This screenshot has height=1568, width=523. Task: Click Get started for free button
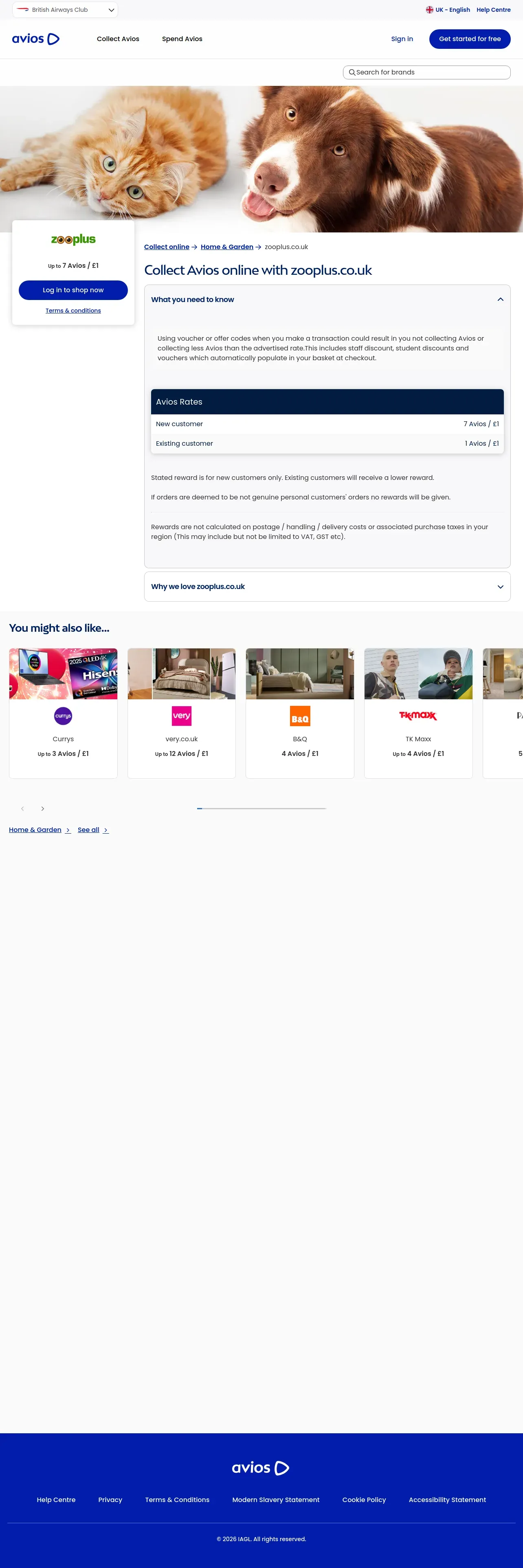tap(470, 39)
